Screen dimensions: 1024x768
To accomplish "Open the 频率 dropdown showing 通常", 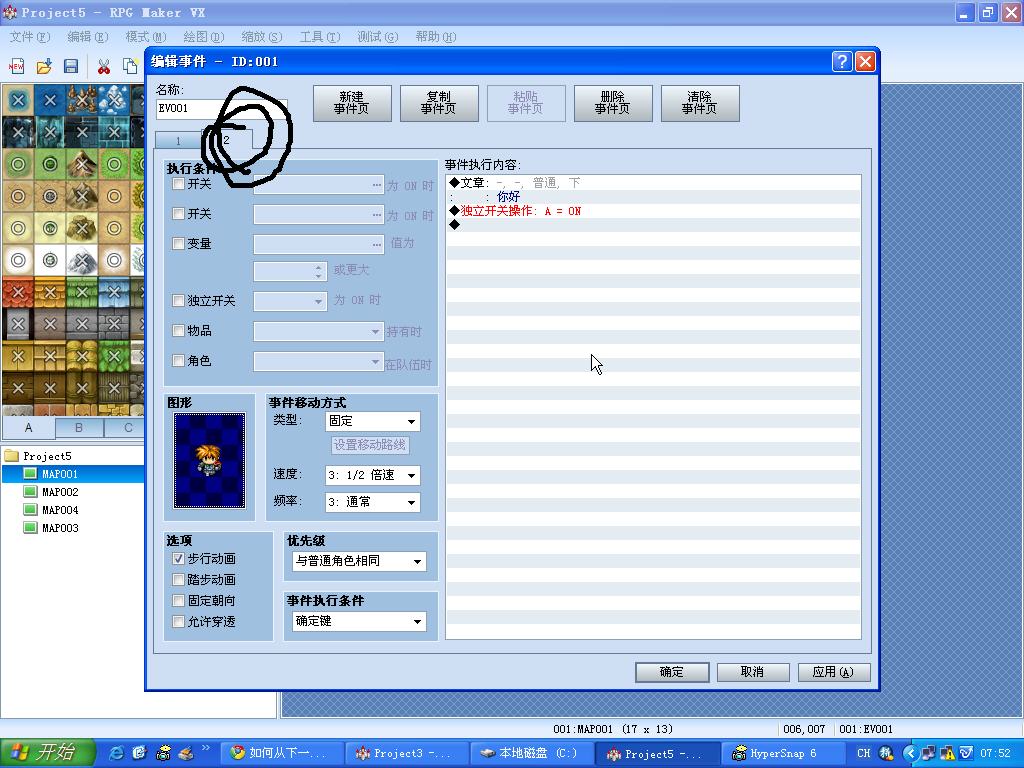I will pos(372,502).
